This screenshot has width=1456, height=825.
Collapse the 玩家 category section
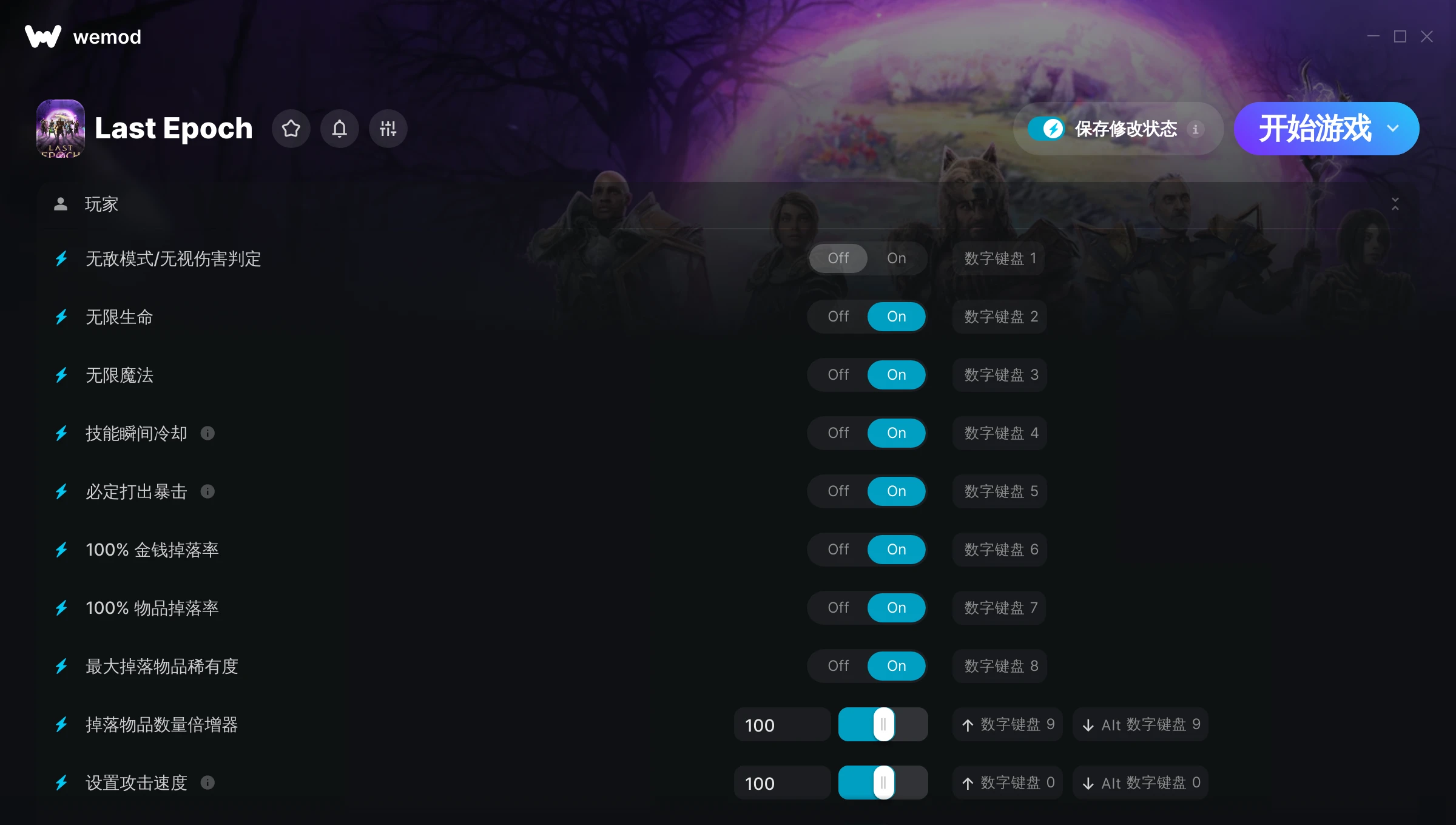click(x=1395, y=204)
